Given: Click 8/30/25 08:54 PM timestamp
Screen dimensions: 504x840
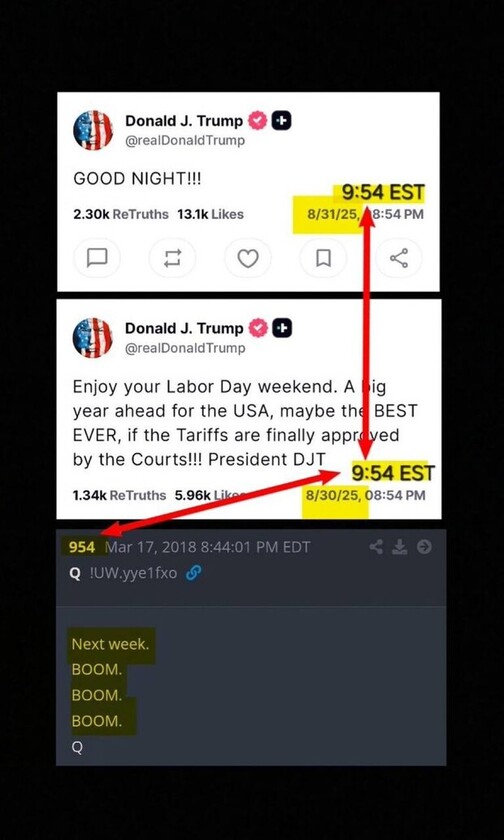Looking at the screenshot, I should coord(365,495).
